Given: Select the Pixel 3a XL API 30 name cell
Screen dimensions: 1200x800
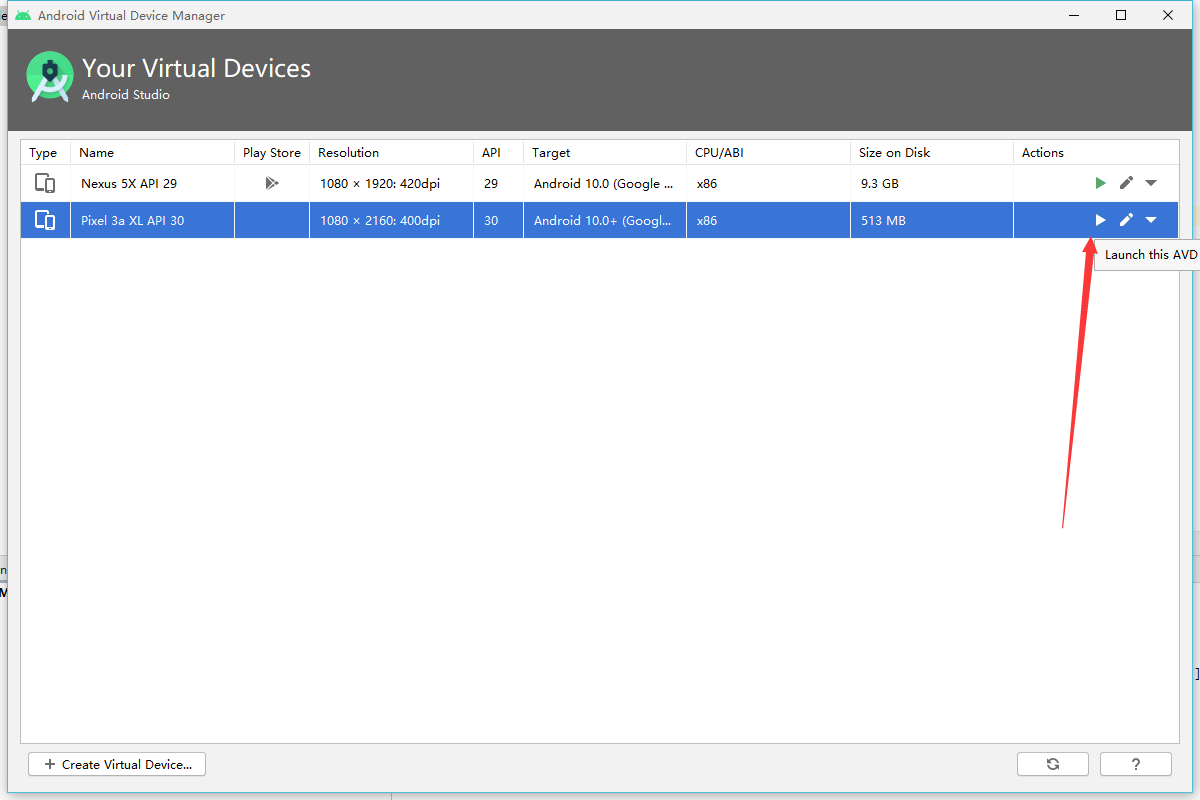Looking at the screenshot, I should 152,220.
